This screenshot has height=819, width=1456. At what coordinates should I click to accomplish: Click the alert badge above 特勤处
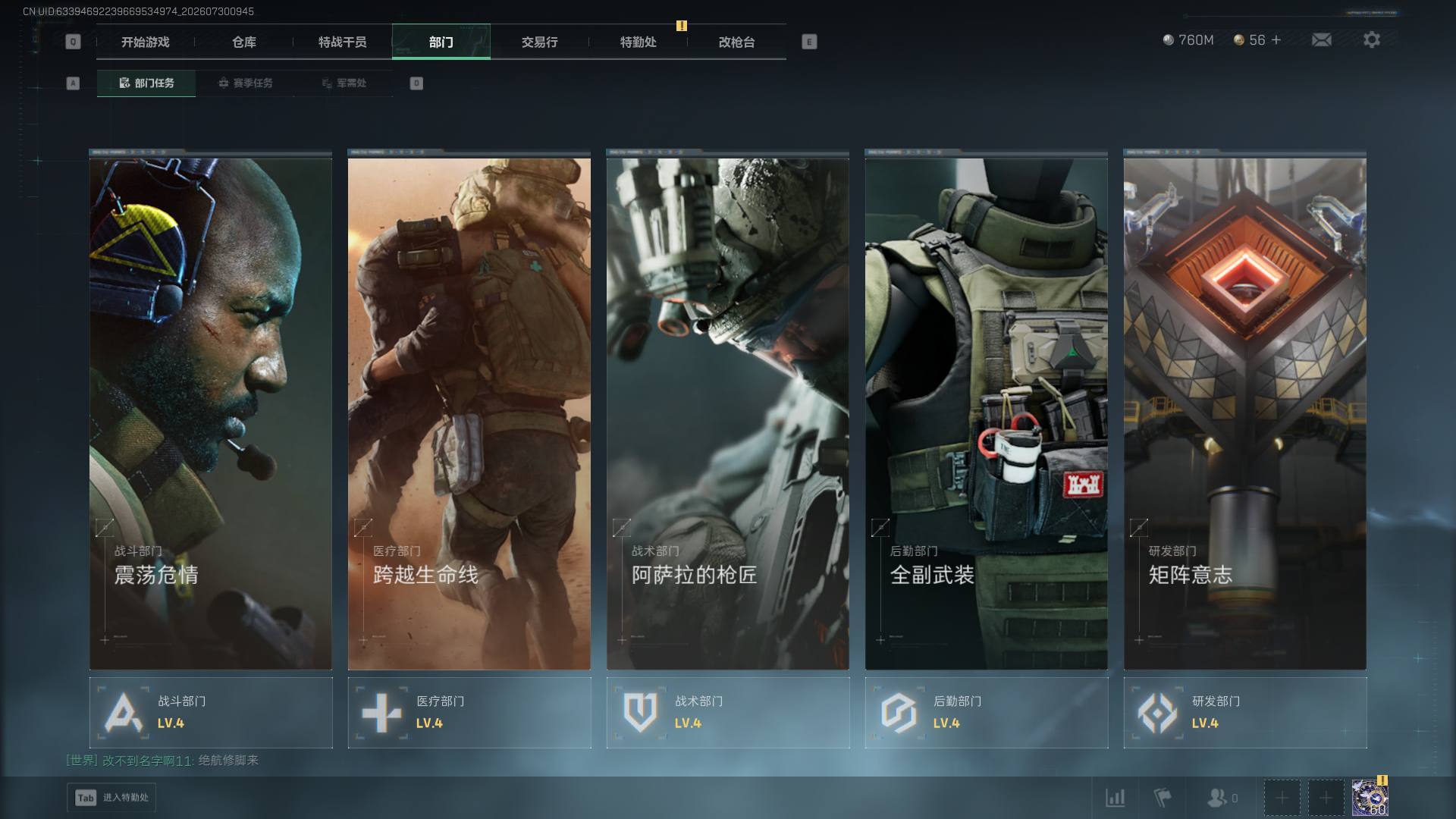click(x=682, y=26)
